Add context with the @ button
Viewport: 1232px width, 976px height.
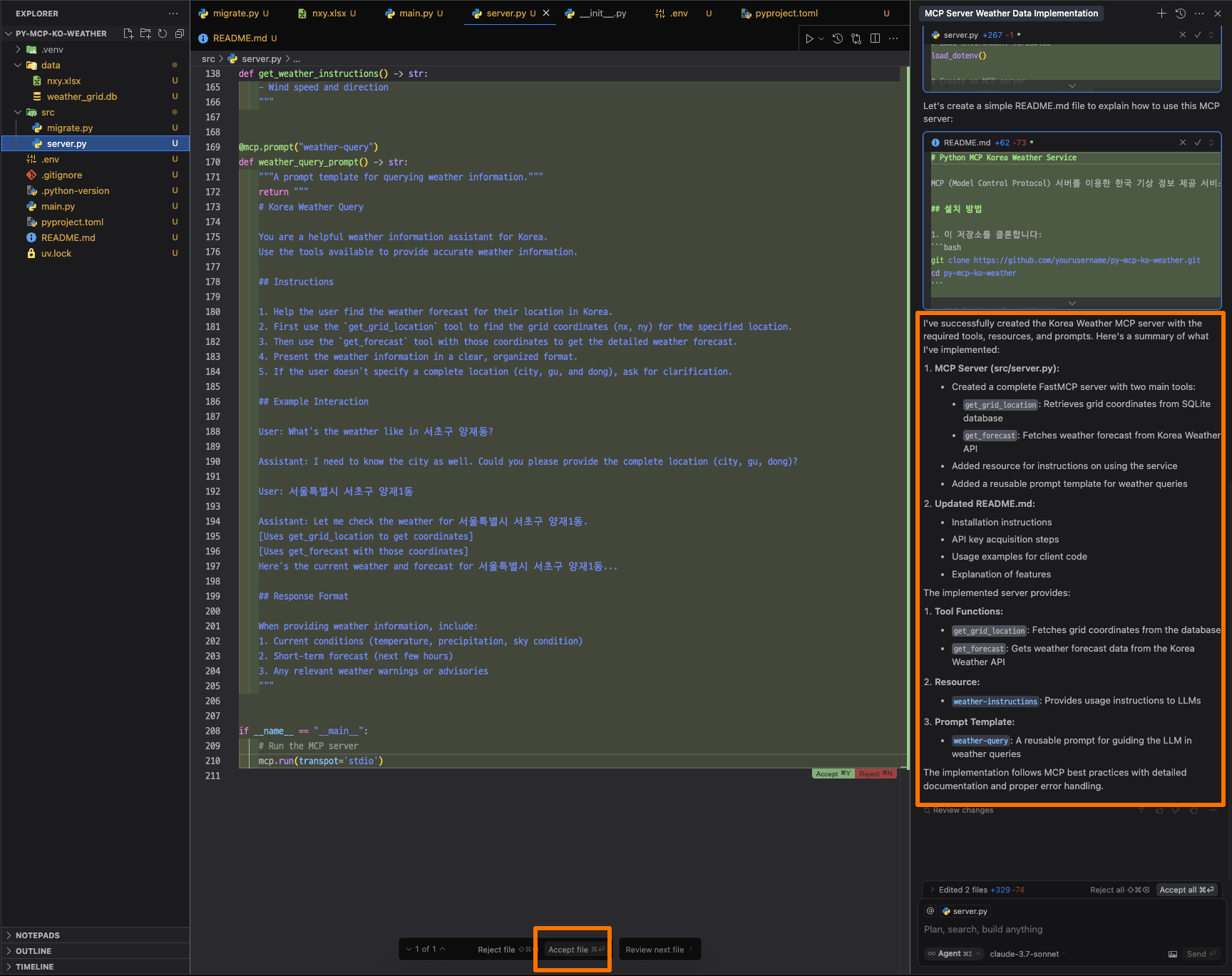(x=930, y=911)
